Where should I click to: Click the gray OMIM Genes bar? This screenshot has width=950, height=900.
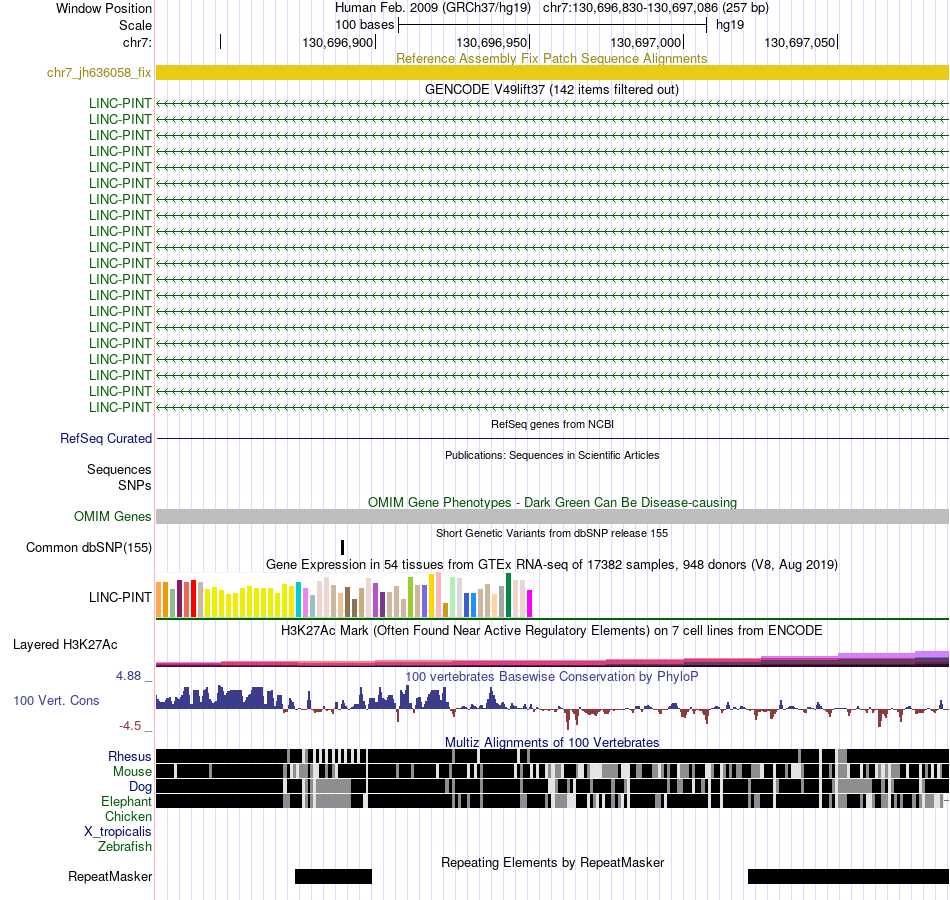(552, 516)
